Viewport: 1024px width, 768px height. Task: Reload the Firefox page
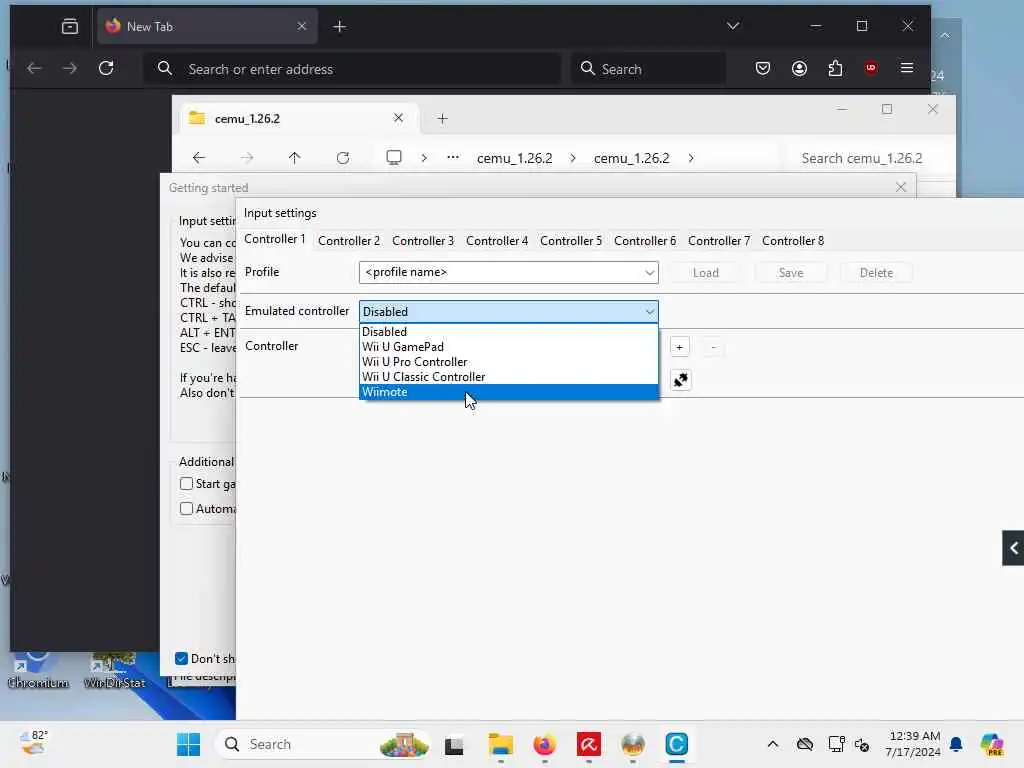coord(106,69)
